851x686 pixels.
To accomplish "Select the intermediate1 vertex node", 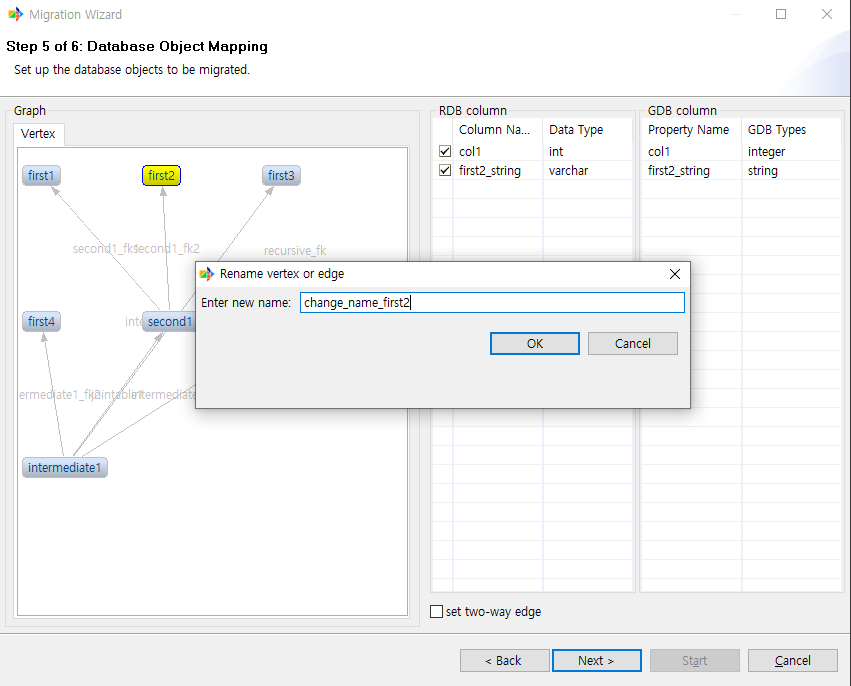I will (64, 467).
